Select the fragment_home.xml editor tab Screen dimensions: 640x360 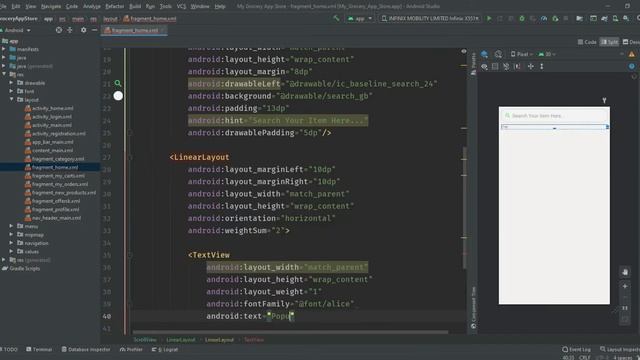(x=134, y=30)
